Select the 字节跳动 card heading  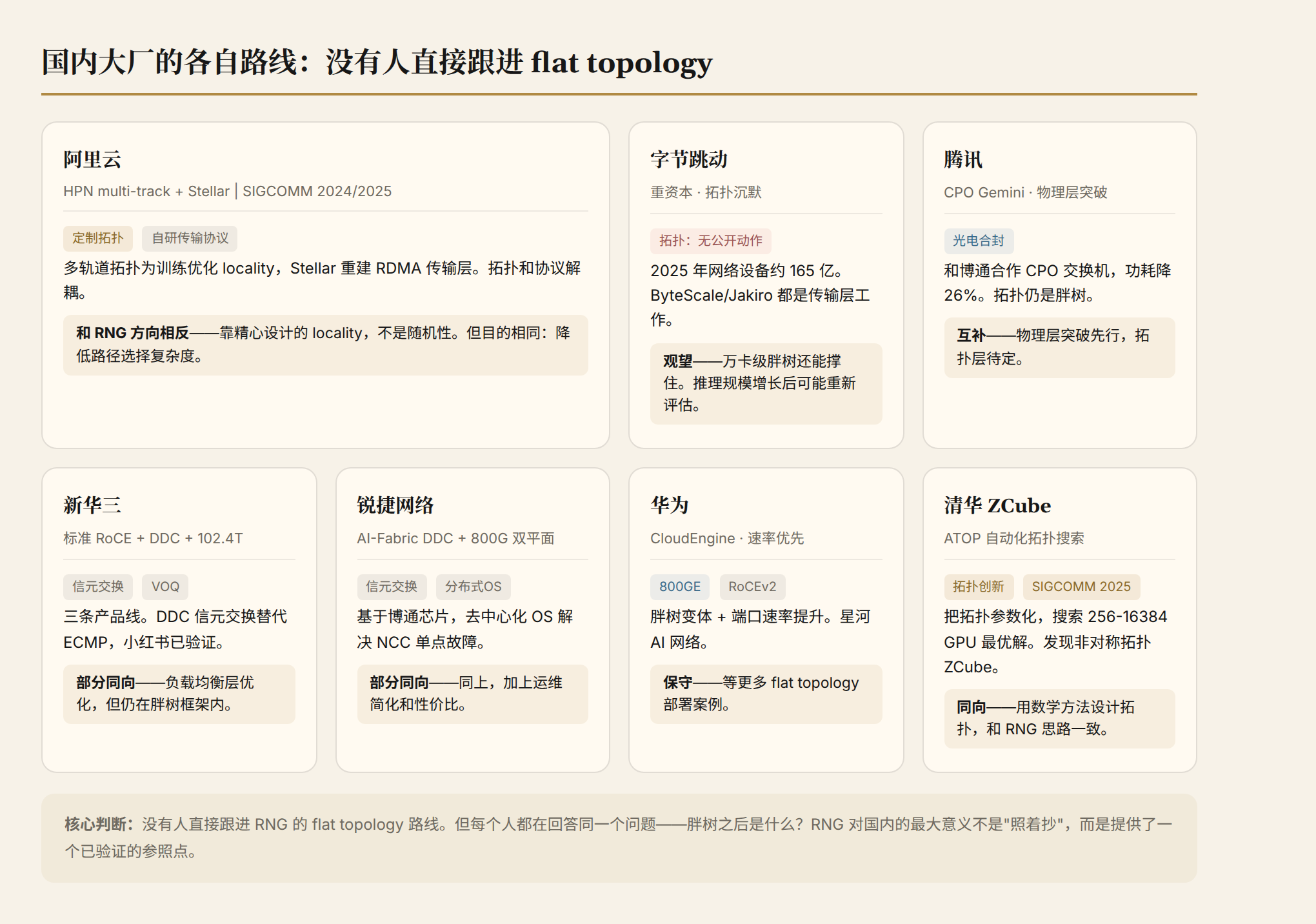point(688,159)
